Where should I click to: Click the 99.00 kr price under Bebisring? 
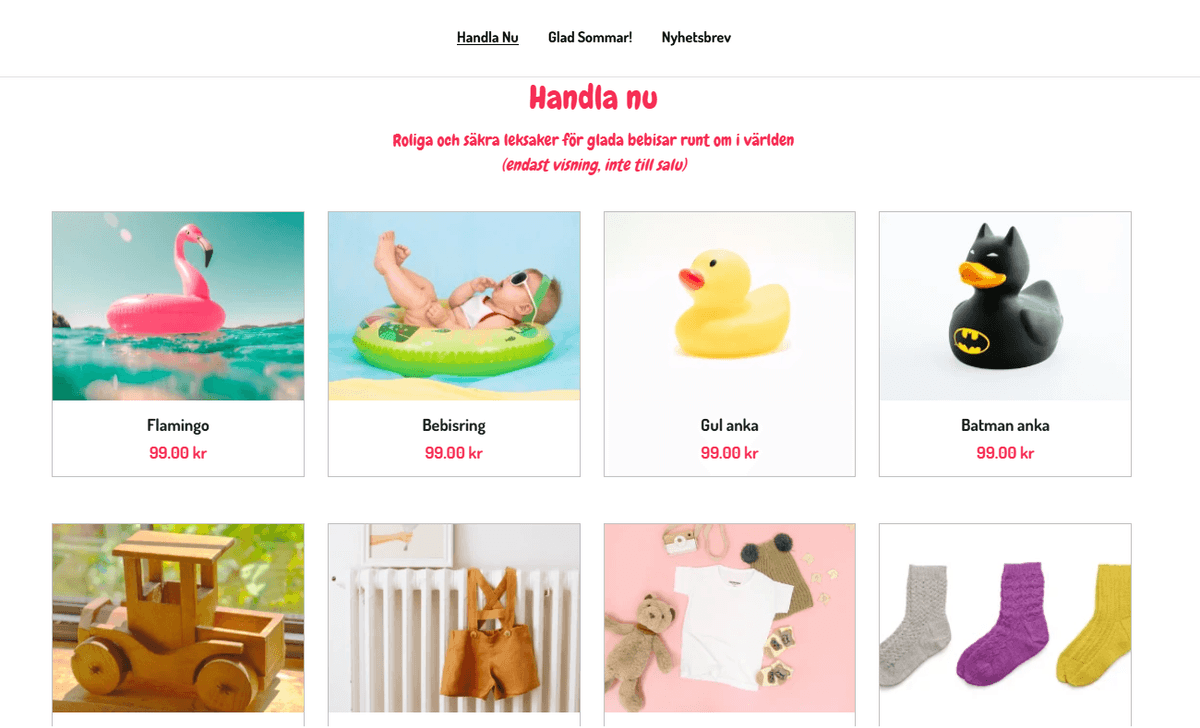[454, 453]
